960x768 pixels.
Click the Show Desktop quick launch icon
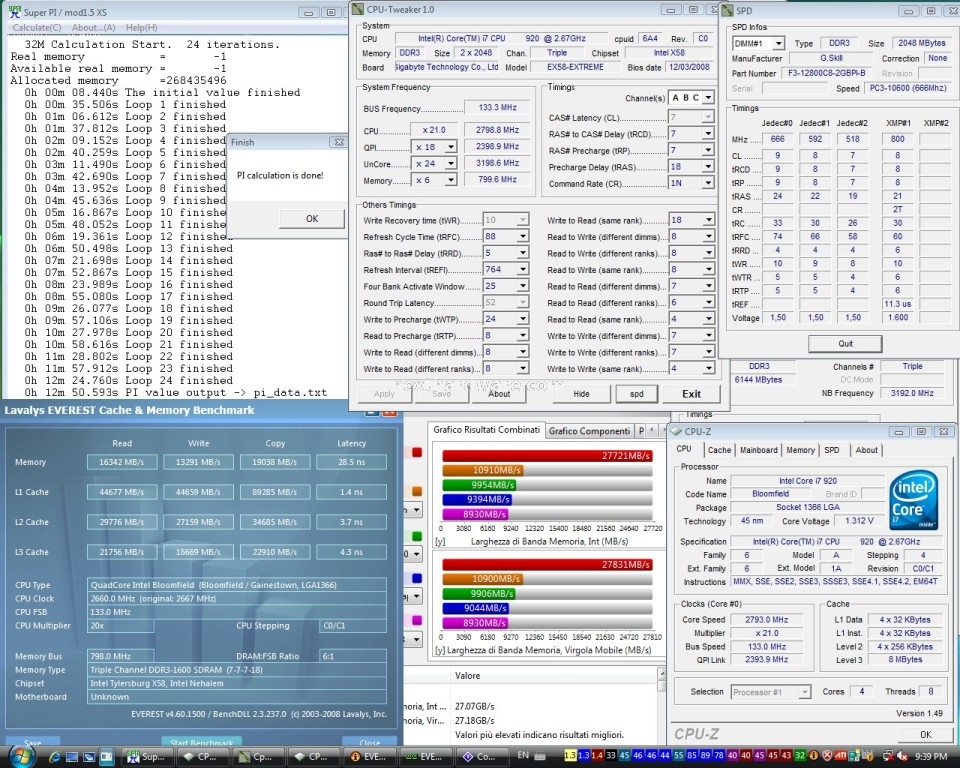[x=72, y=757]
